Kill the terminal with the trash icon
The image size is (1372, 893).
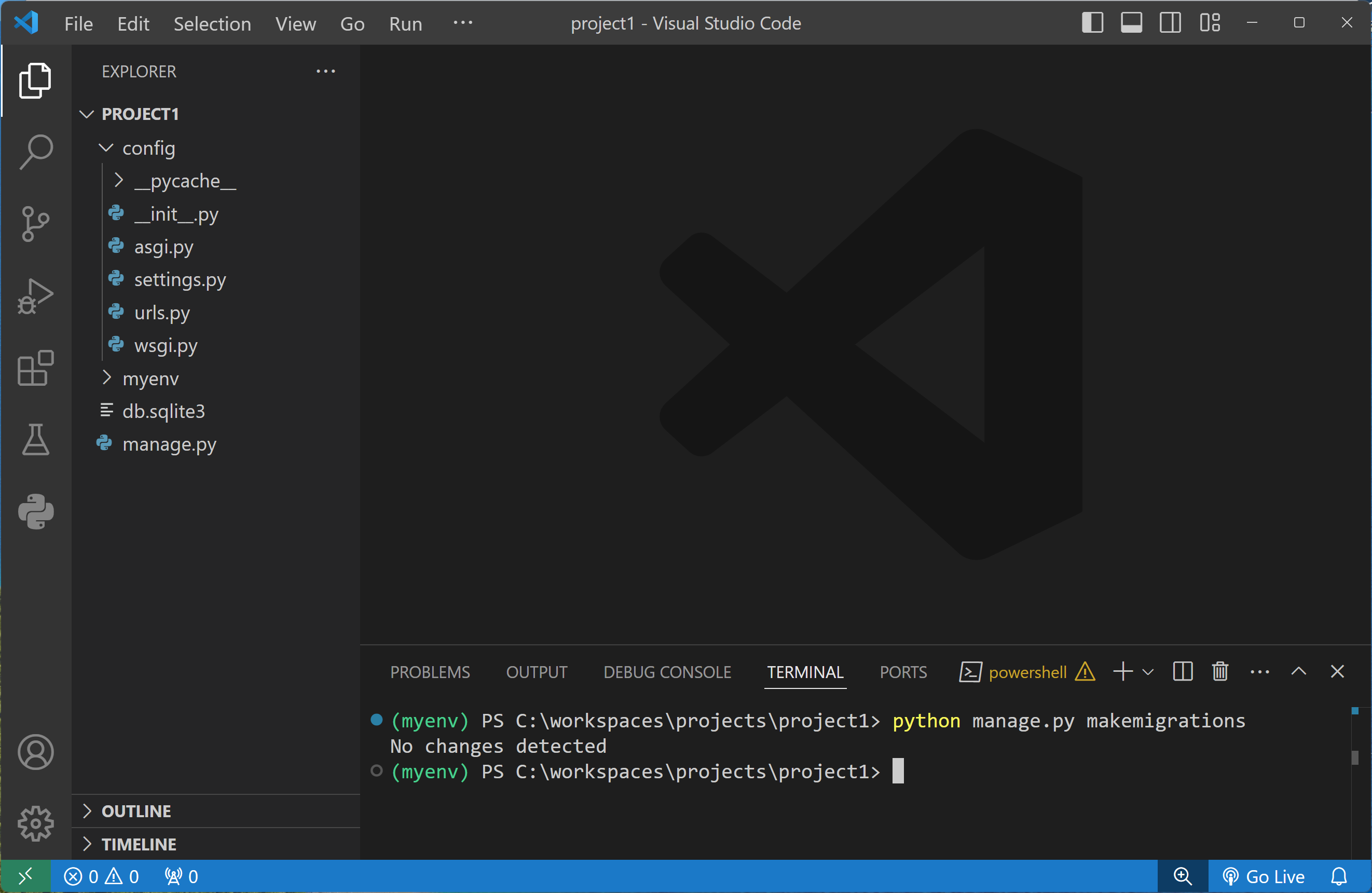coord(1220,671)
